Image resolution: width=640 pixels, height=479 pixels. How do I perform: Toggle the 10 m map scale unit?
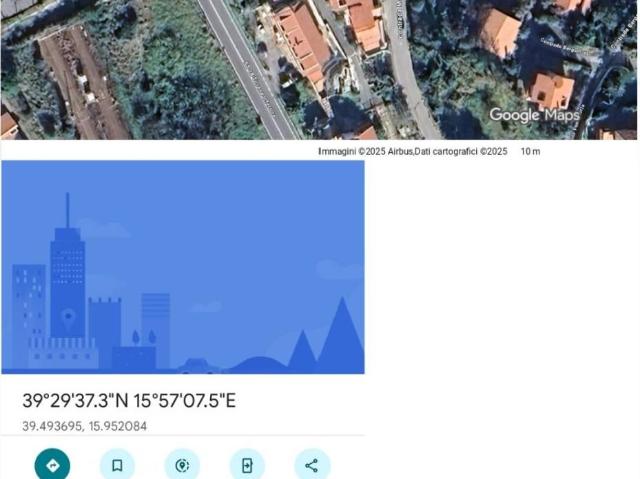pos(530,151)
